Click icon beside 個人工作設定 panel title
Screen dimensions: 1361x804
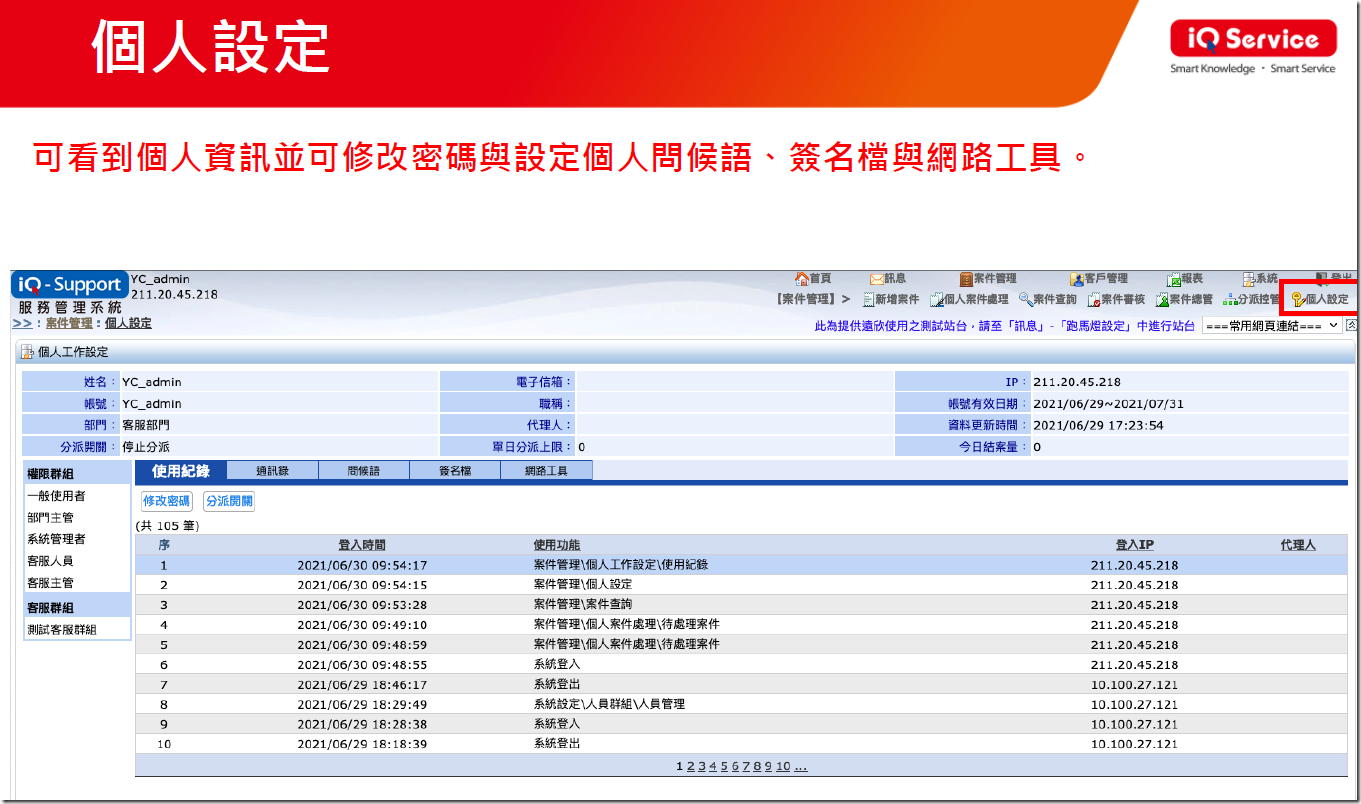27,352
